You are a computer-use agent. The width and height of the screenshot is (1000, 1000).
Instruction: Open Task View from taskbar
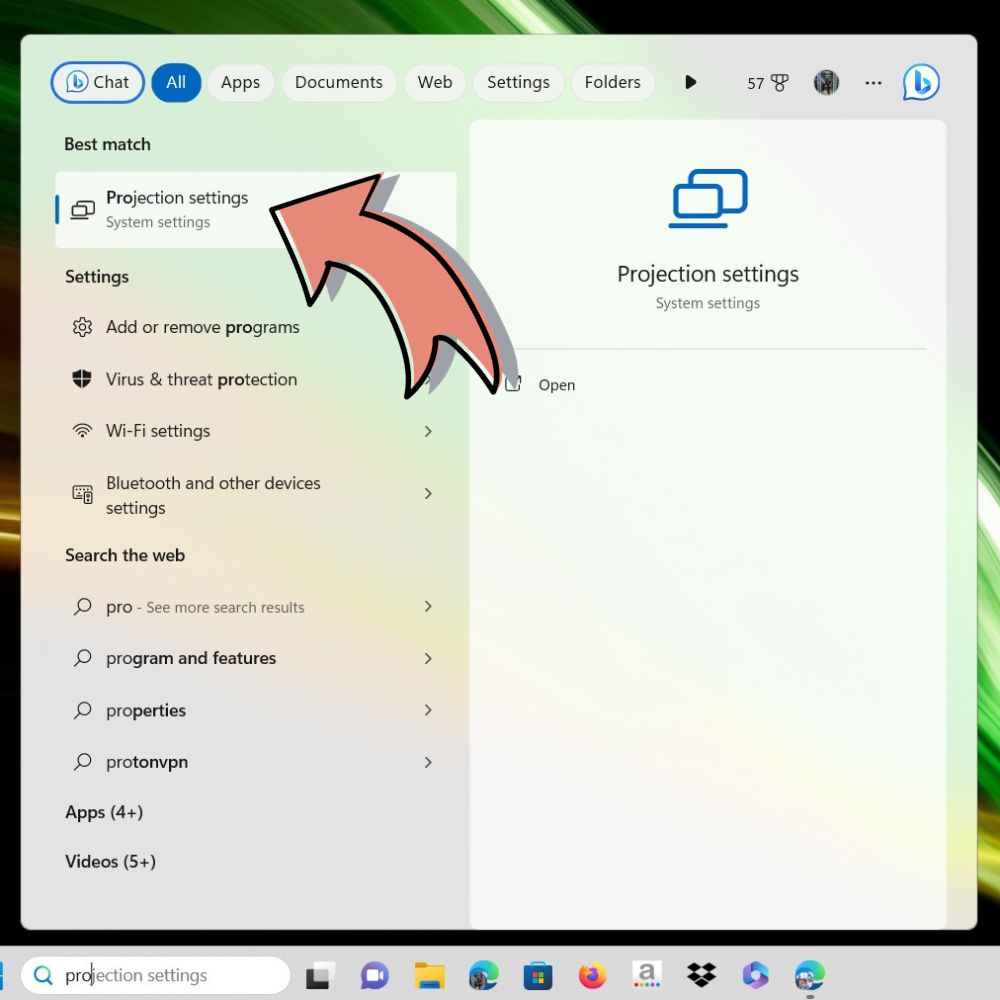click(x=320, y=975)
